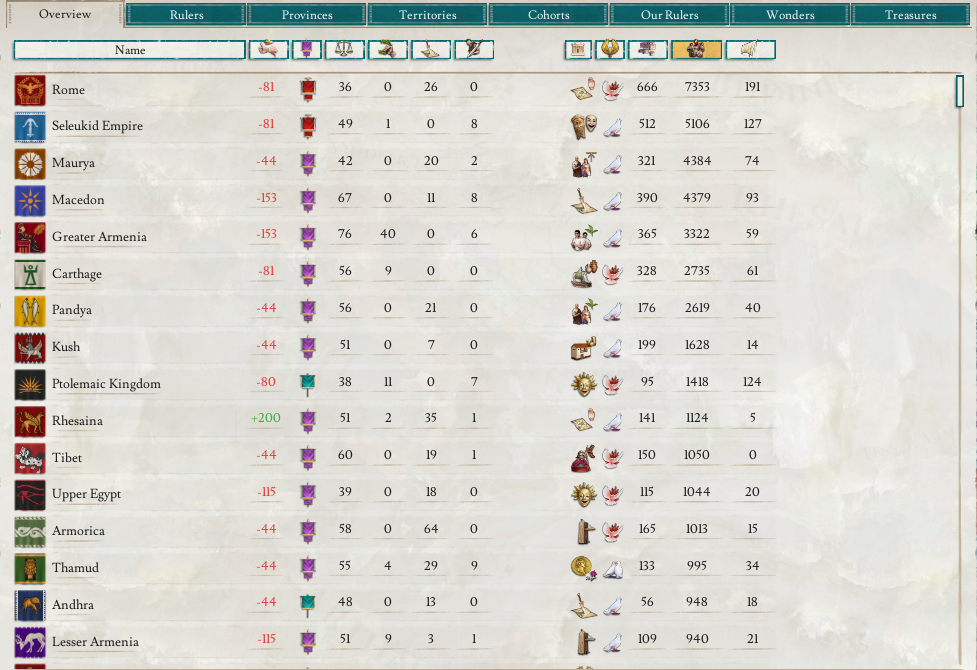Image resolution: width=977 pixels, height=670 pixels.
Task: Click the Carthage flag thumbnail
Action: 30,274
